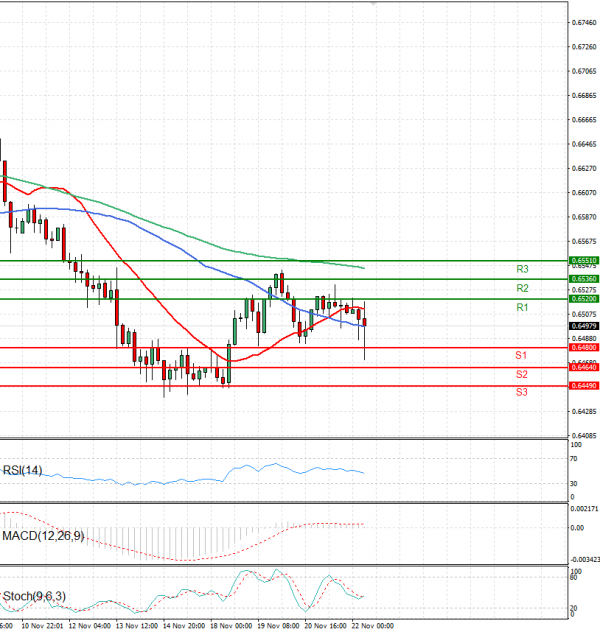Select the 0.64490 red price tag
The image size is (600, 632).
(x=584, y=386)
